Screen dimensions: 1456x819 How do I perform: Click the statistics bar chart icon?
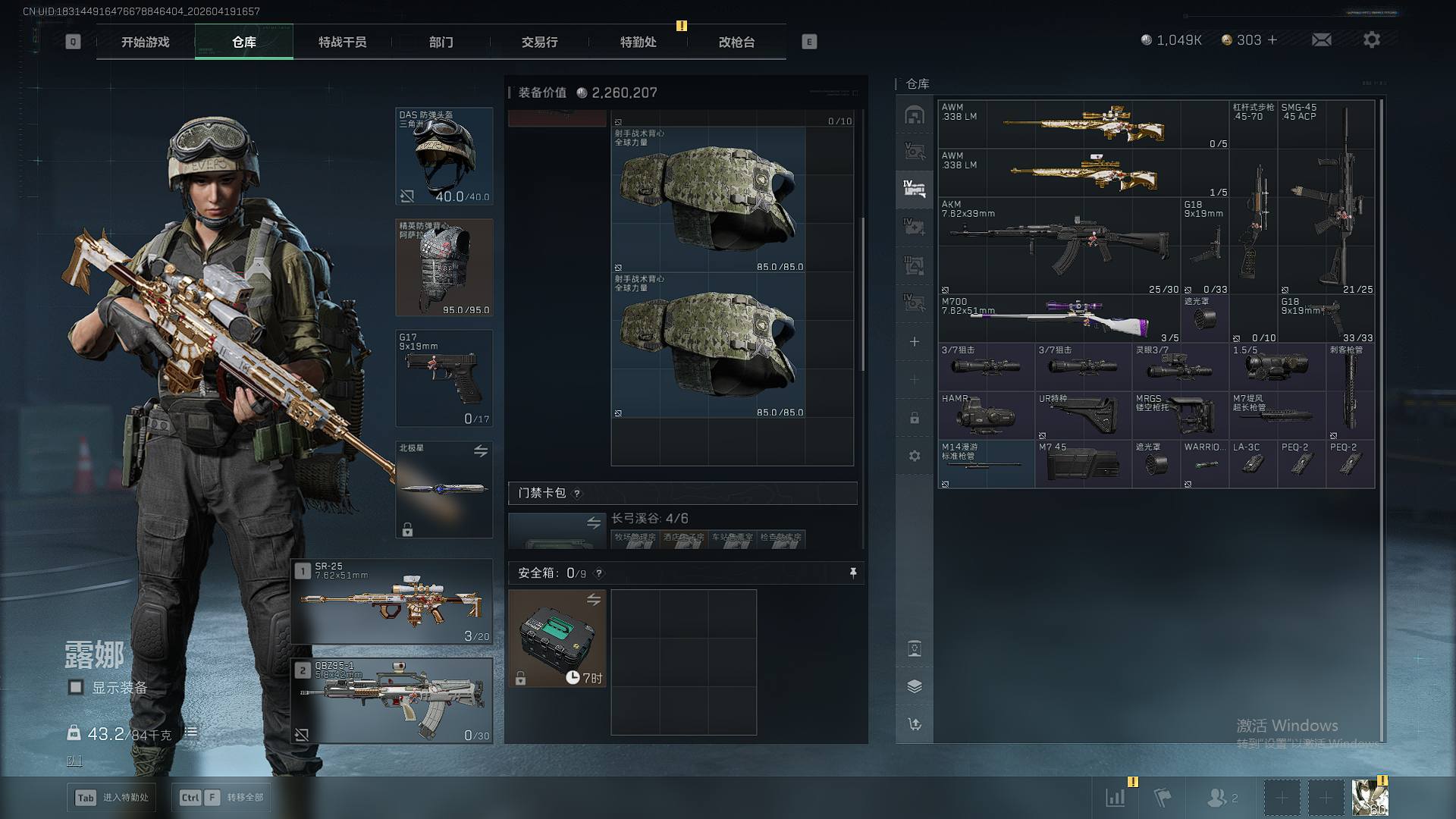coord(1116,798)
